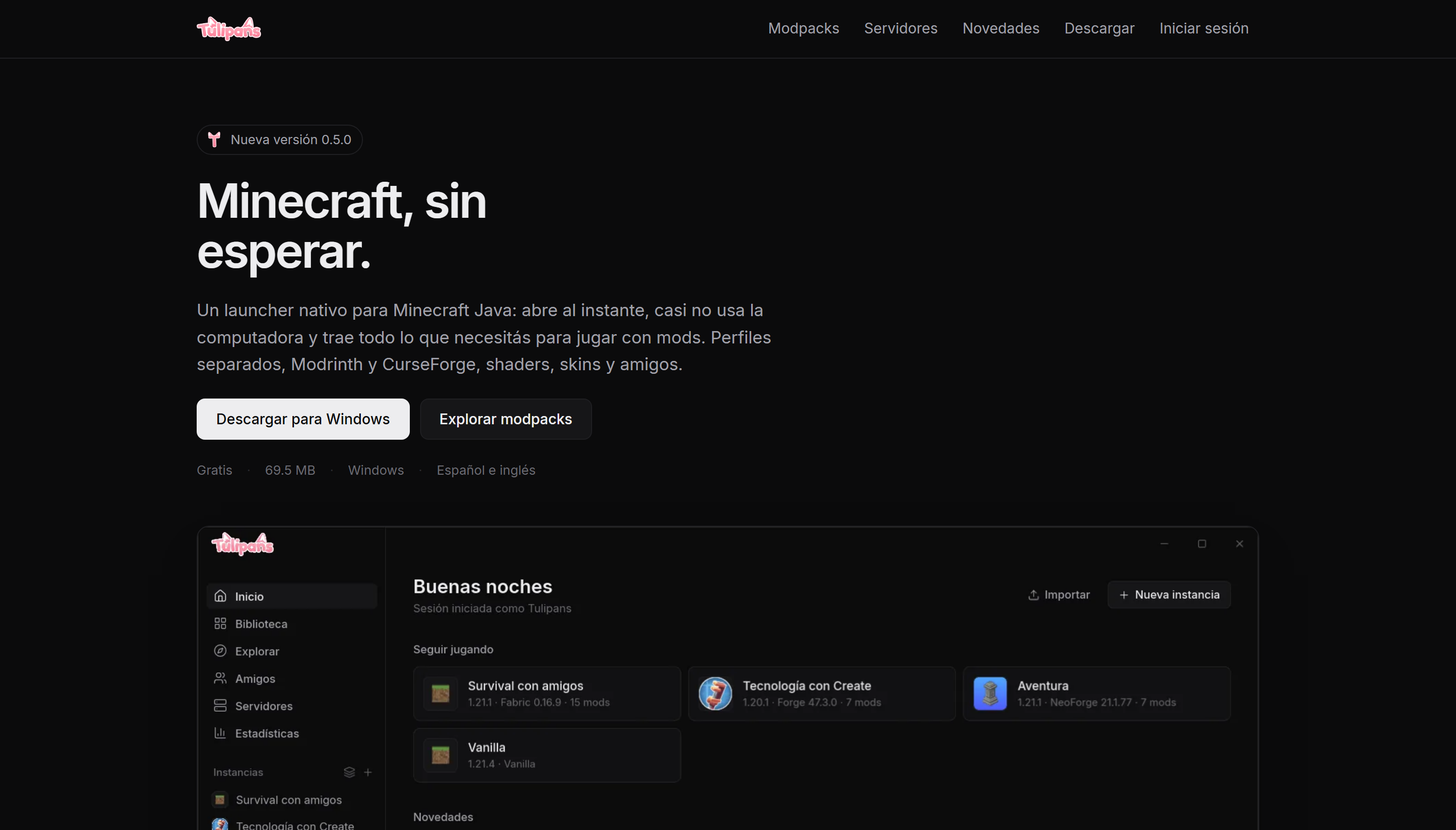
Task: Click the Tulipans logo inside the launcher preview
Action: tap(243, 544)
